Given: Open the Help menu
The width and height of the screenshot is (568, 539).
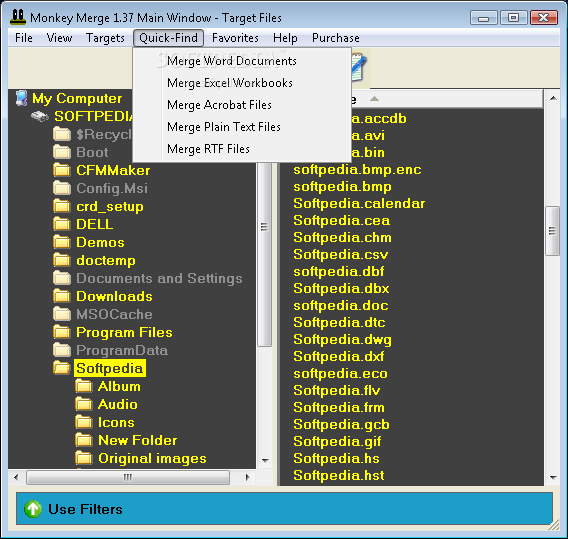Looking at the screenshot, I should pyautogui.click(x=285, y=38).
